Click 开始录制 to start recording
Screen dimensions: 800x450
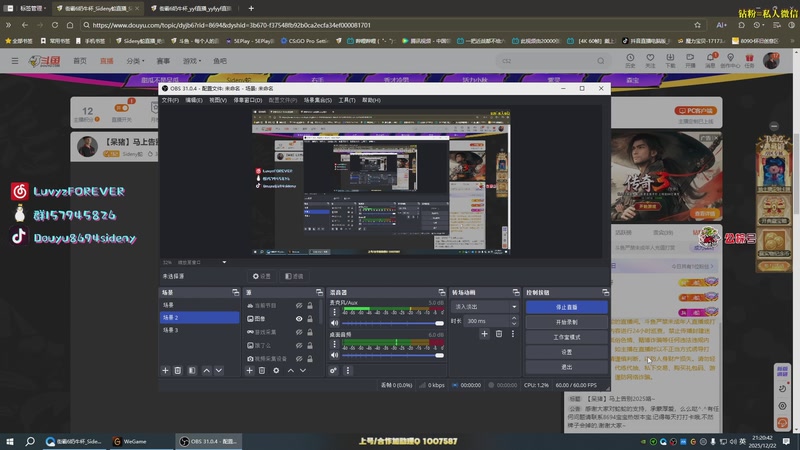point(566,322)
